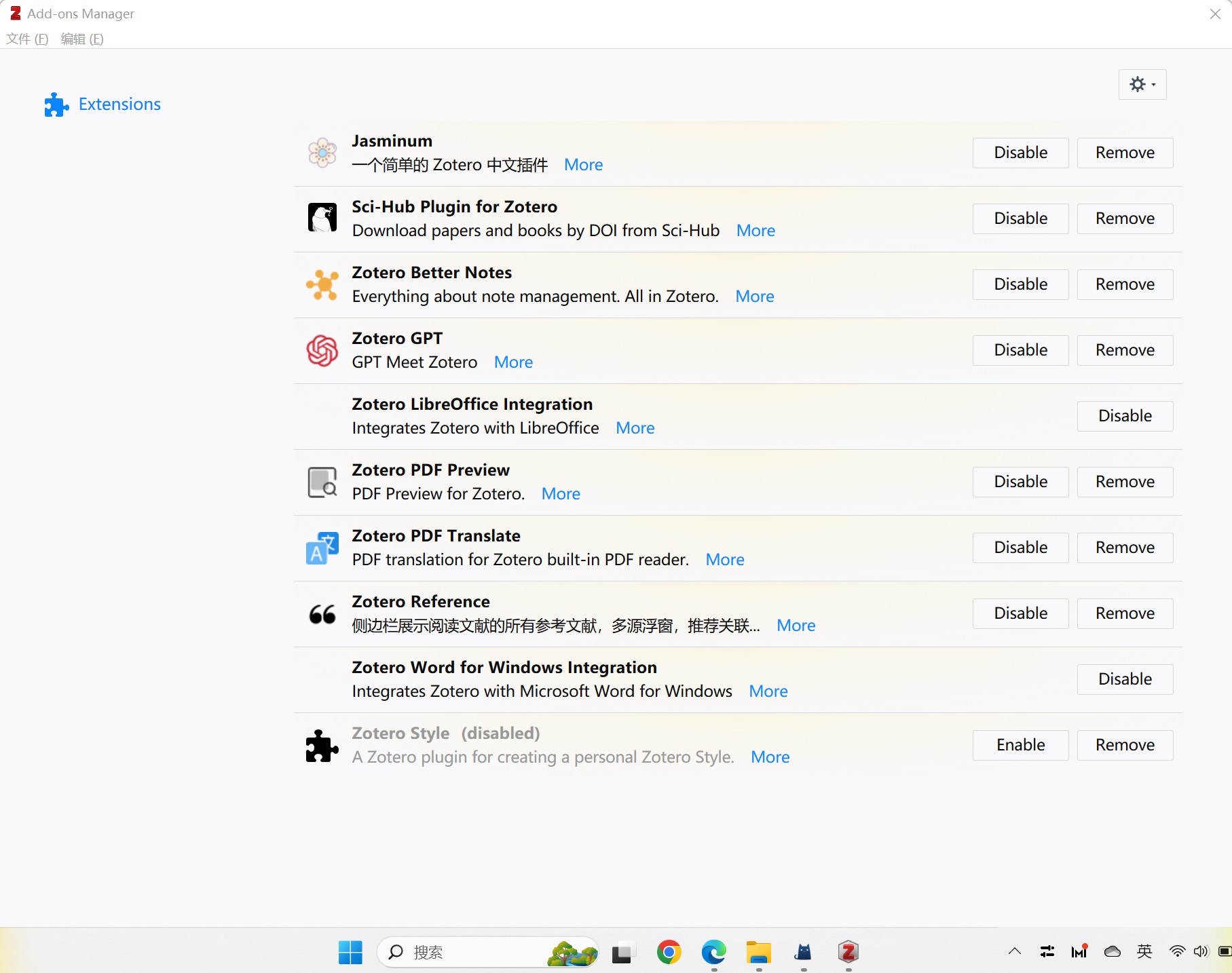The height and width of the screenshot is (973, 1232).
Task: Open the 文件 (F) menu
Action: click(27, 39)
